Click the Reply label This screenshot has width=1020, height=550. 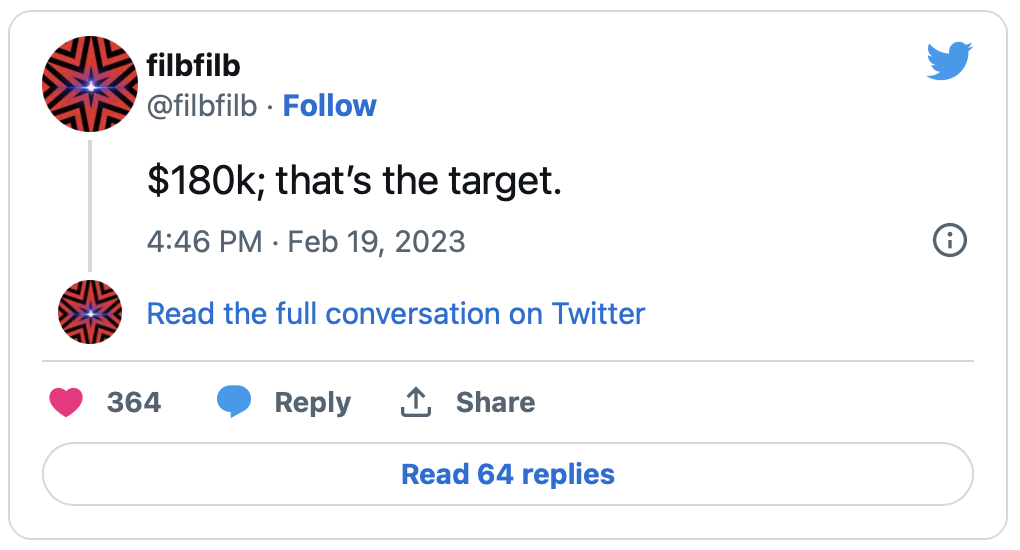tap(312, 402)
